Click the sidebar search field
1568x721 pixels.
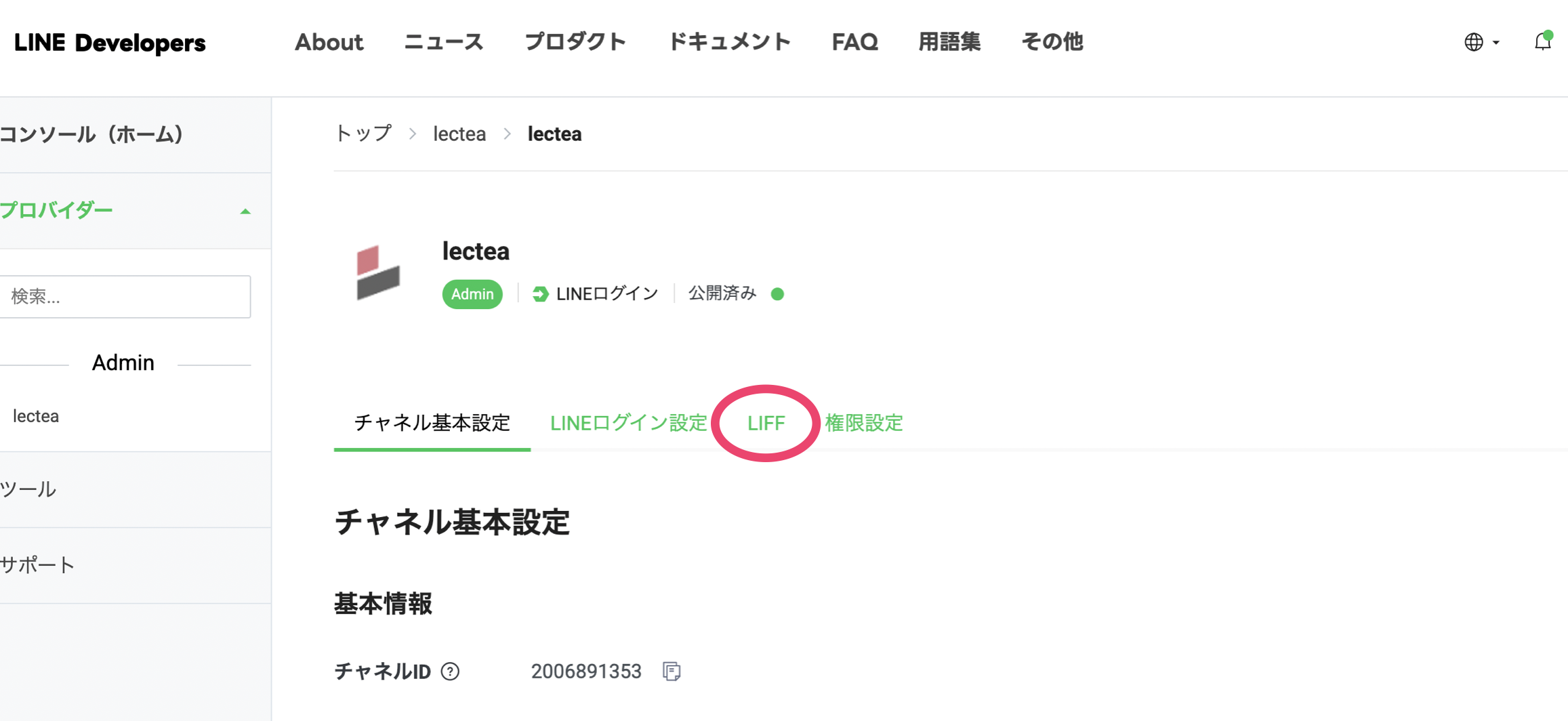125,296
